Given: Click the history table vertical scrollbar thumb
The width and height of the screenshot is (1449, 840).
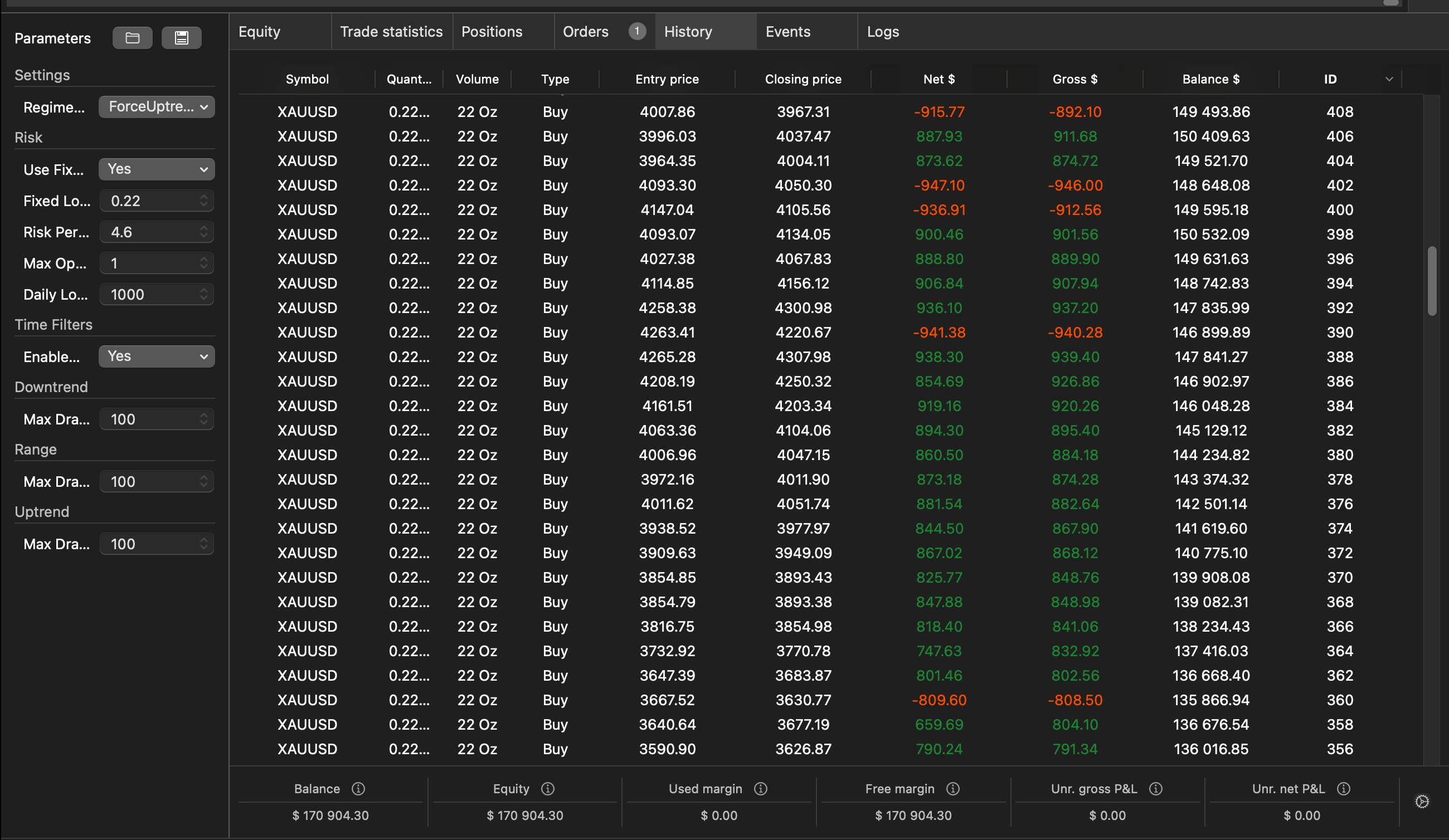Looking at the screenshot, I should [1432, 280].
